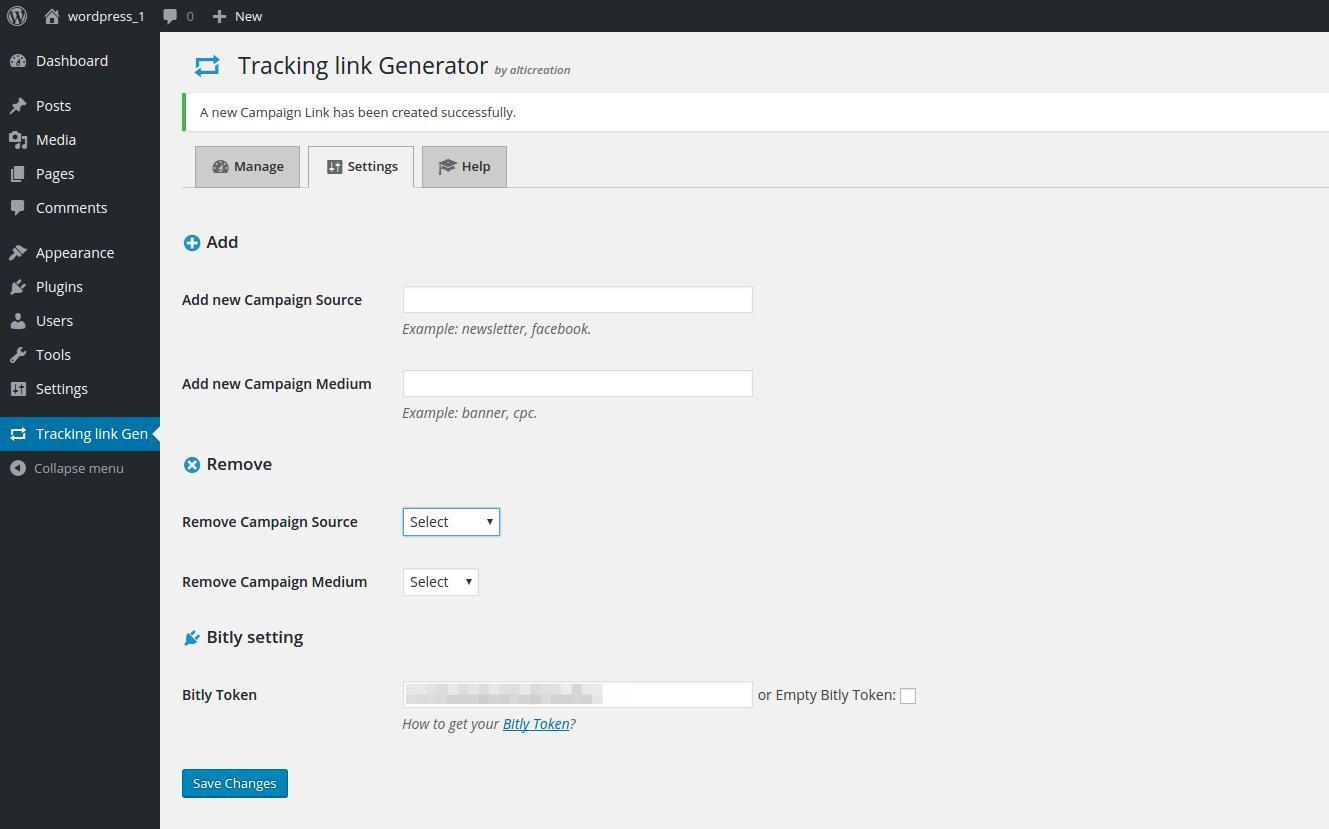Open the New content menu in admin bar
1329x829 pixels.
point(238,16)
